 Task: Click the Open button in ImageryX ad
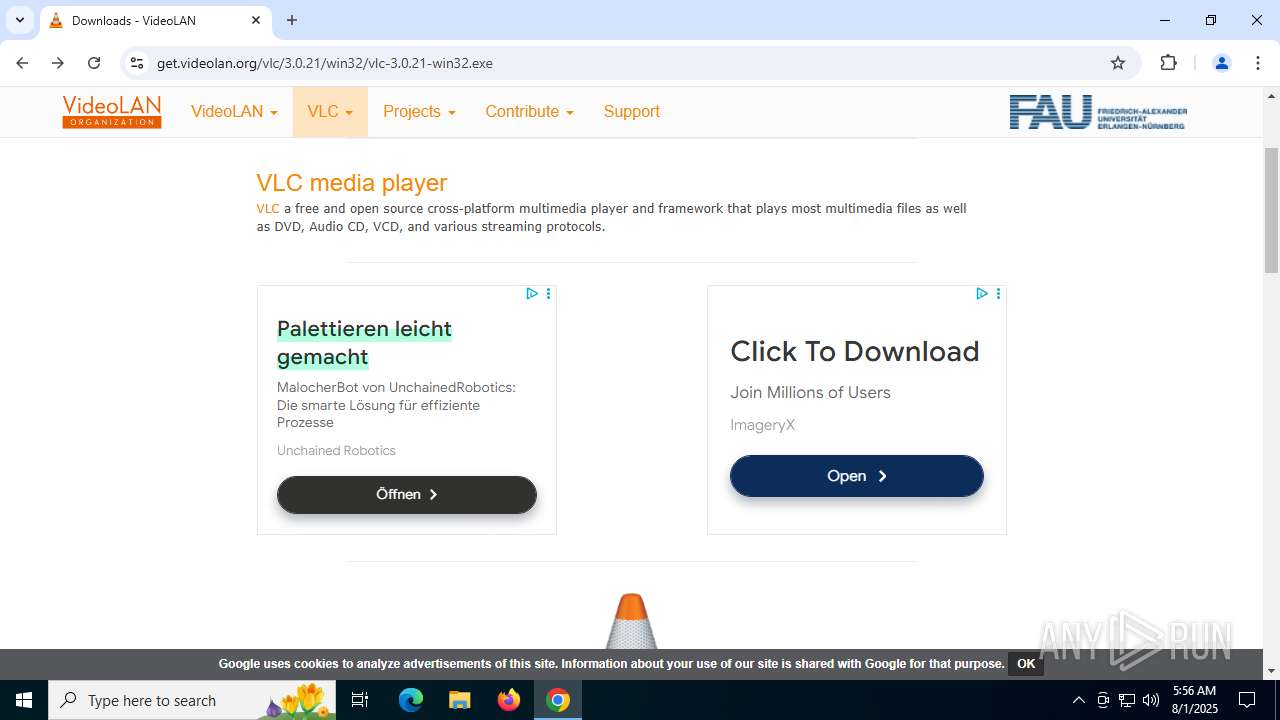click(x=857, y=476)
